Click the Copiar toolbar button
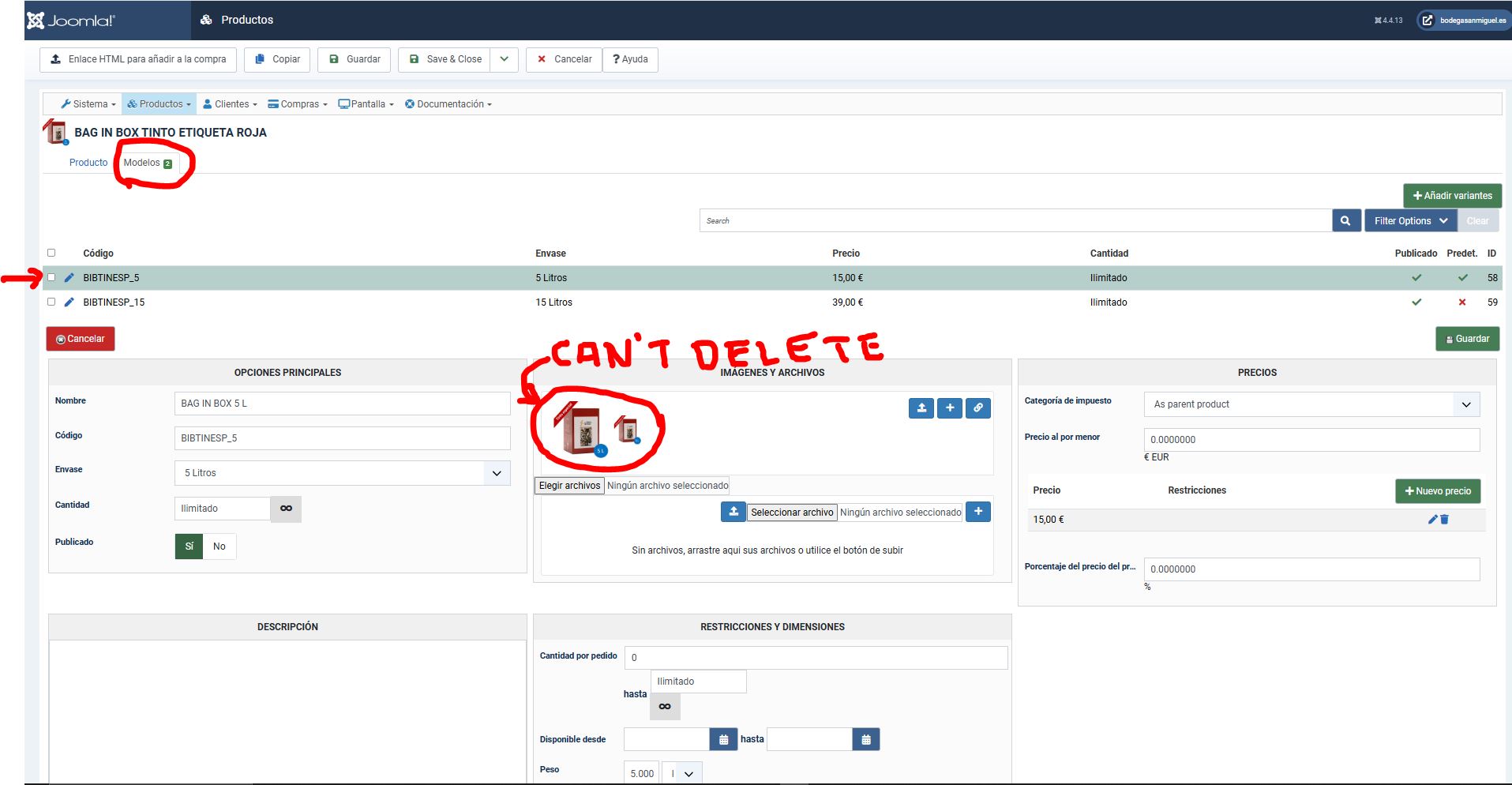The width and height of the screenshot is (1512, 785). point(277,59)
